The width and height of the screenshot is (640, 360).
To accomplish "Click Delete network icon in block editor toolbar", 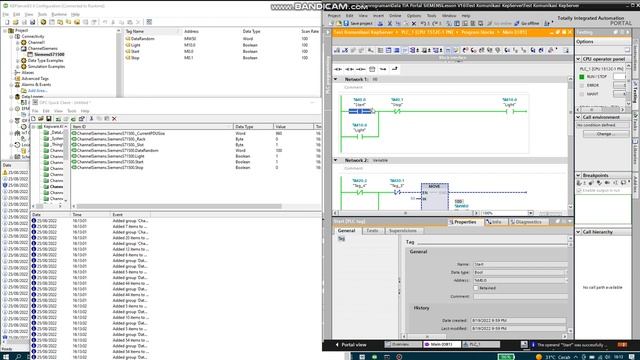I will pyautogui.click(x=345, y=50).
